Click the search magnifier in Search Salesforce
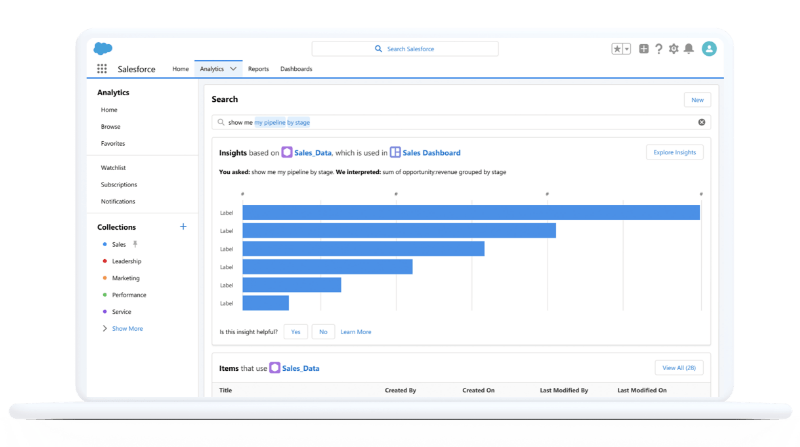Image resolution: width=800 pixels, height=447 pixels. point(378,49)
